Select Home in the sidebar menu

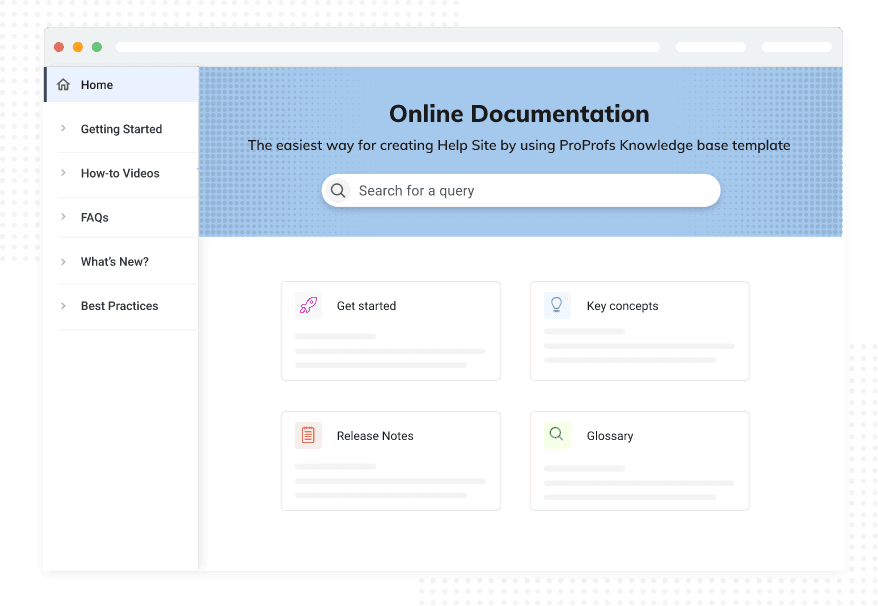coord(97,85)
